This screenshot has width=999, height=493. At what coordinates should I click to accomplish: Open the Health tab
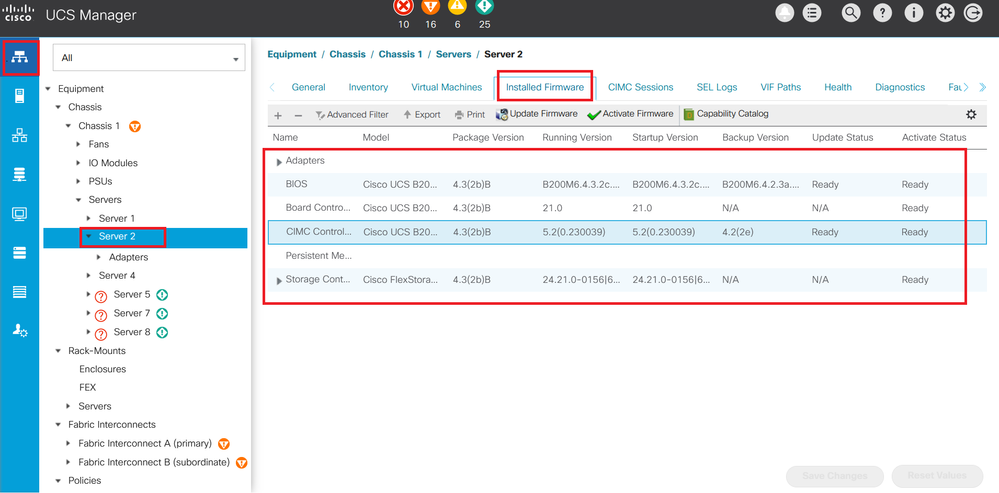pos(838,87)
